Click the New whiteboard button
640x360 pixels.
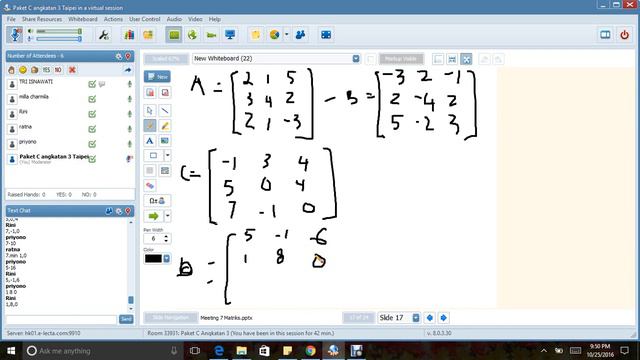[x=157, y=77]
